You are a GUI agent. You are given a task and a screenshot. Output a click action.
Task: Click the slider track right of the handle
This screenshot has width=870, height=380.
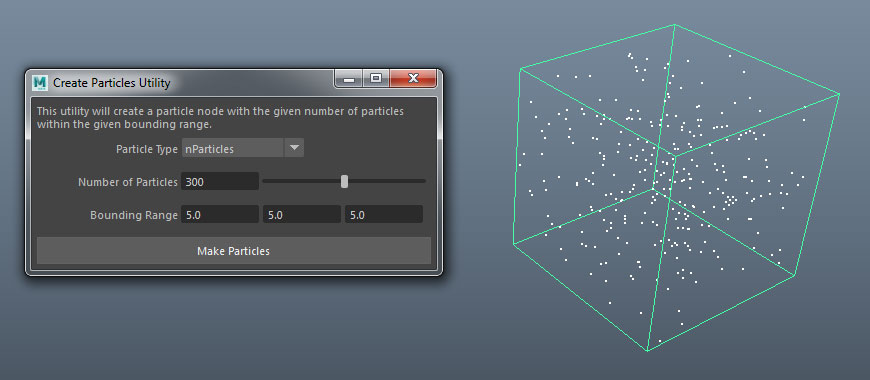pyautogui.click(x=387, y=181)
